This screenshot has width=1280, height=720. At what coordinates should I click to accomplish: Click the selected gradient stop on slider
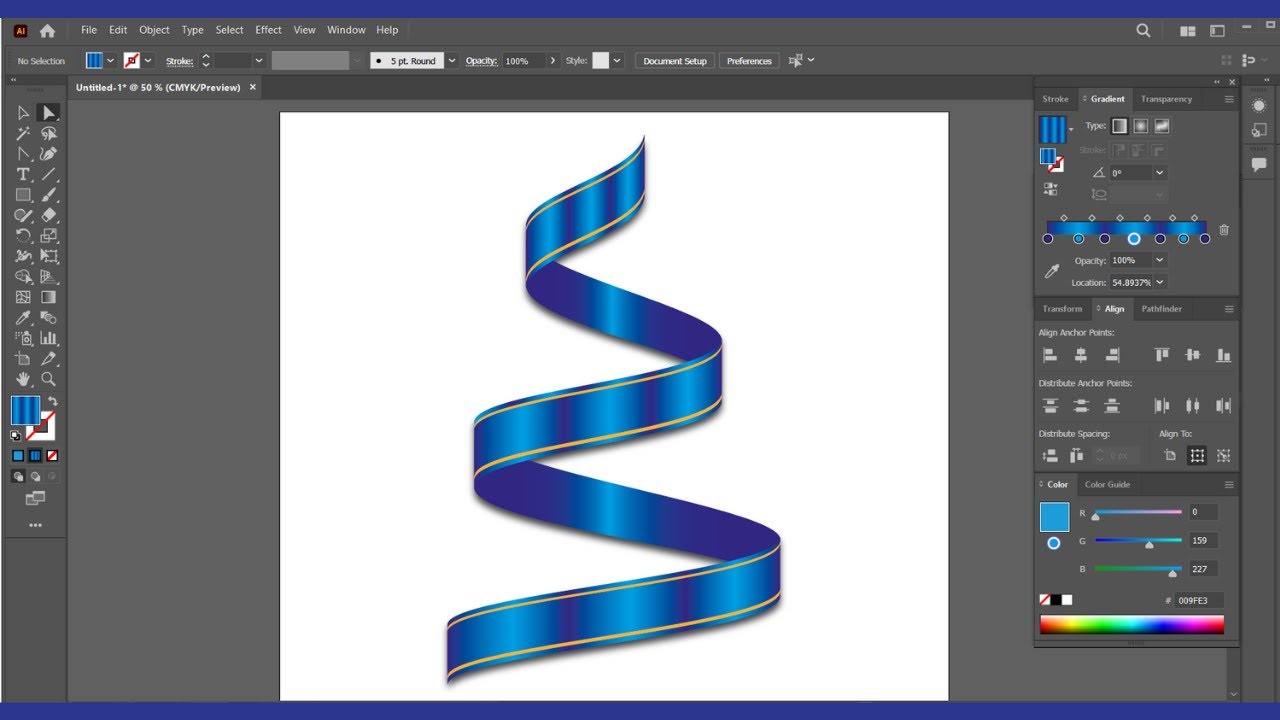tap(1134, 239)
